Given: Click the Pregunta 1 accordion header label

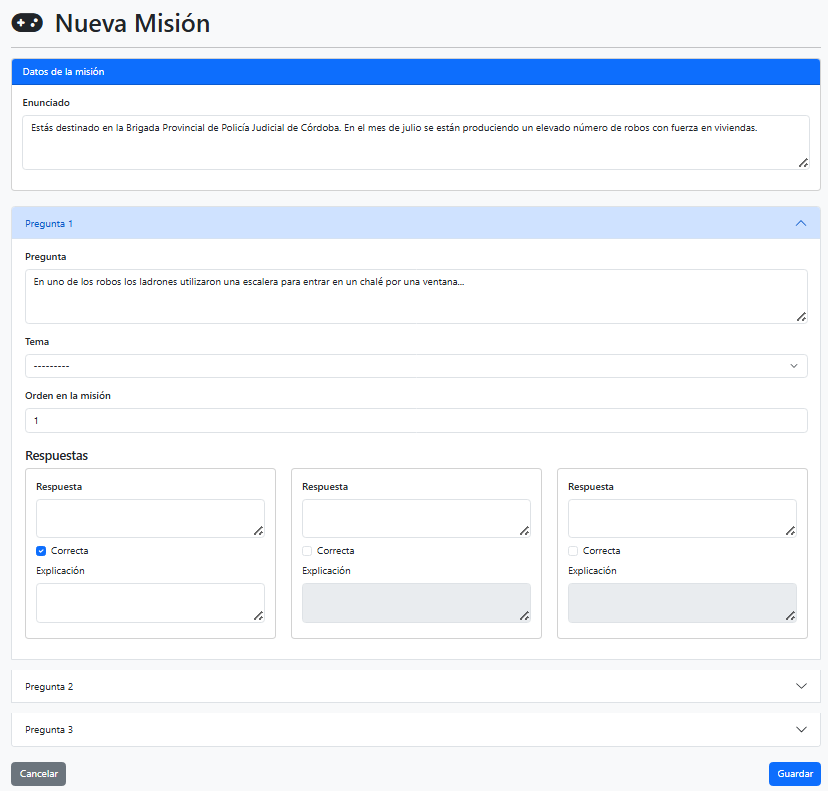Looking at the screenshot, I should [x=49, y=223].
